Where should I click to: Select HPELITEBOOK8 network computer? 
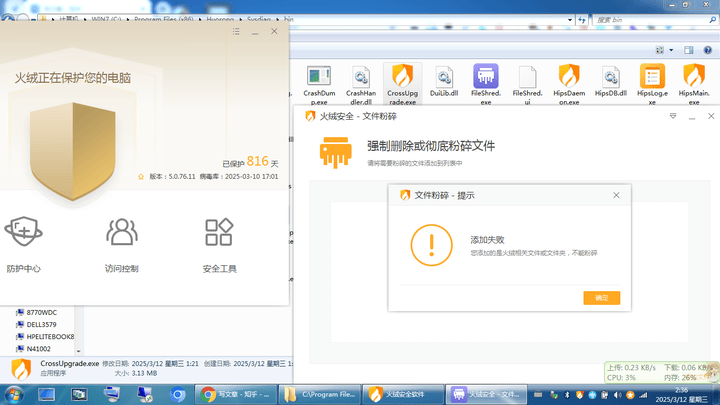tap(45, 337)
